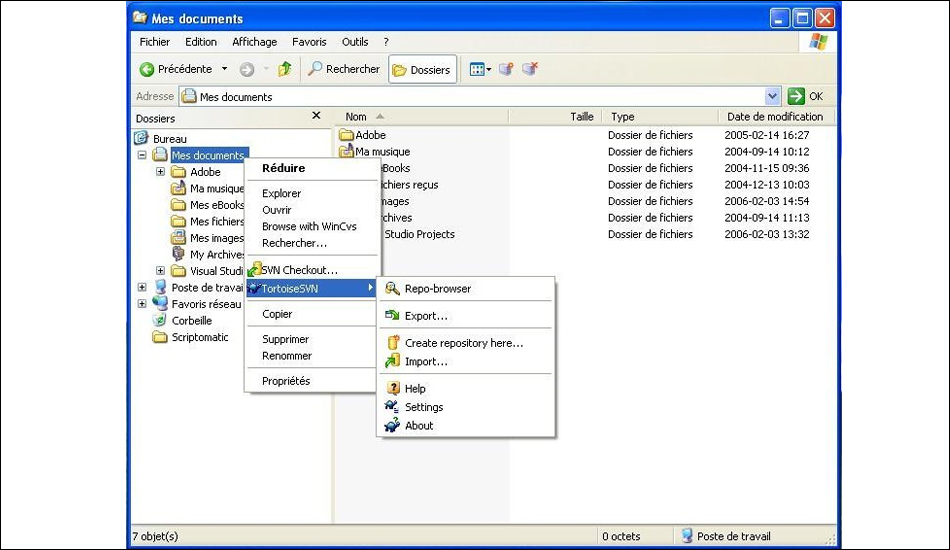Sort by Date de modification header
Screen dimensions: 950x550
(776, 116)
